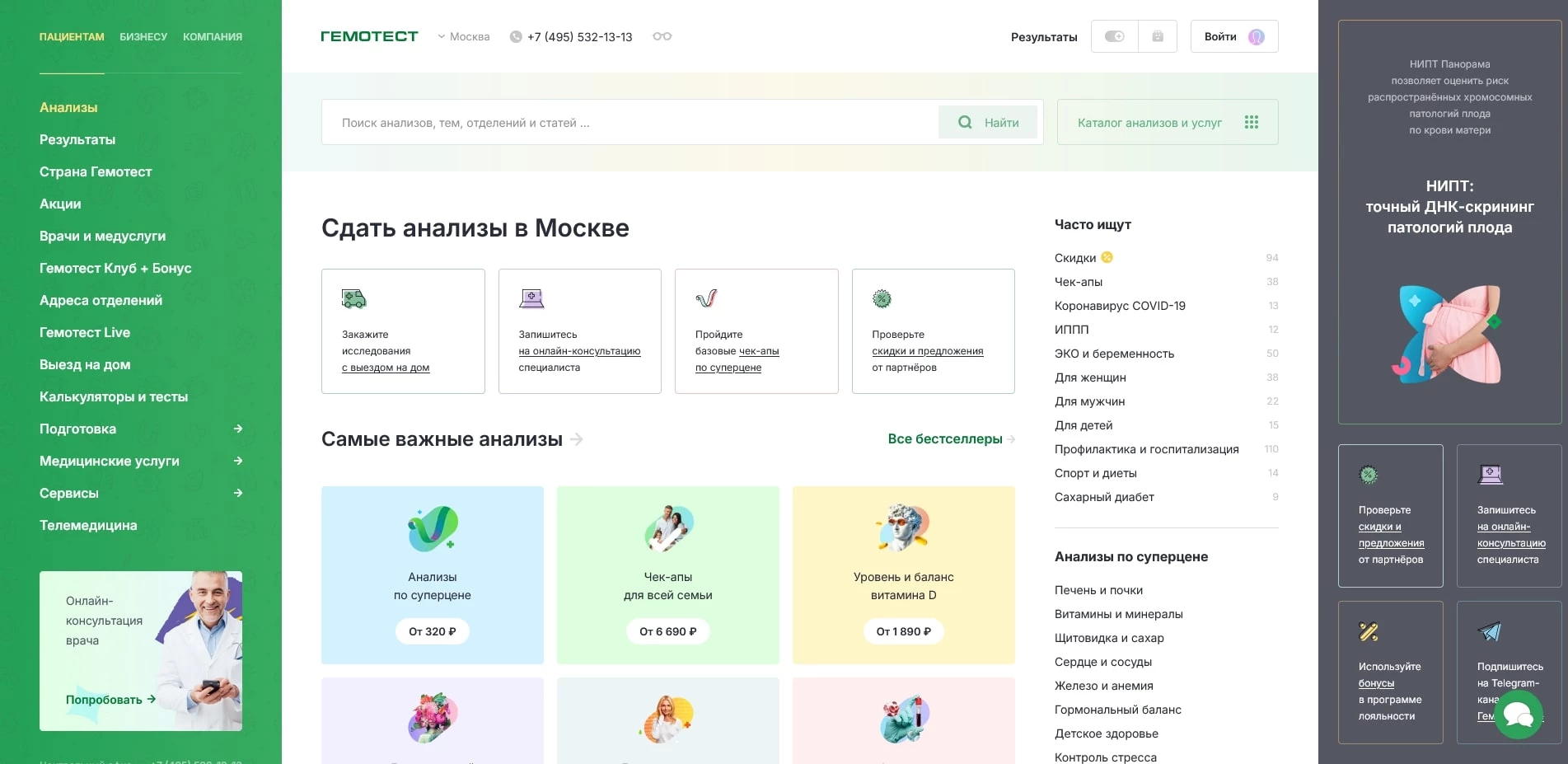Expand the Медицинские услуги submenu arrow
Screen dimensions: 1568x764
tap(237, 461)
